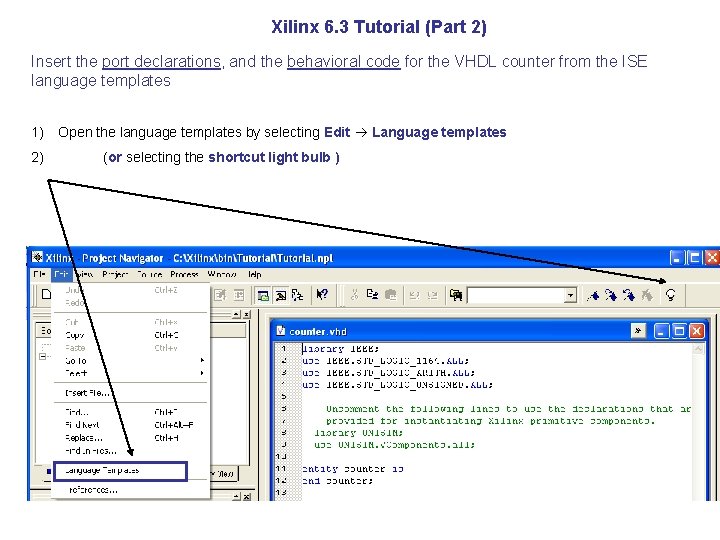The width and height of the screenshot is (720, 540).
Task: Click the 'library IEEE;' code line
Action: 341,349
